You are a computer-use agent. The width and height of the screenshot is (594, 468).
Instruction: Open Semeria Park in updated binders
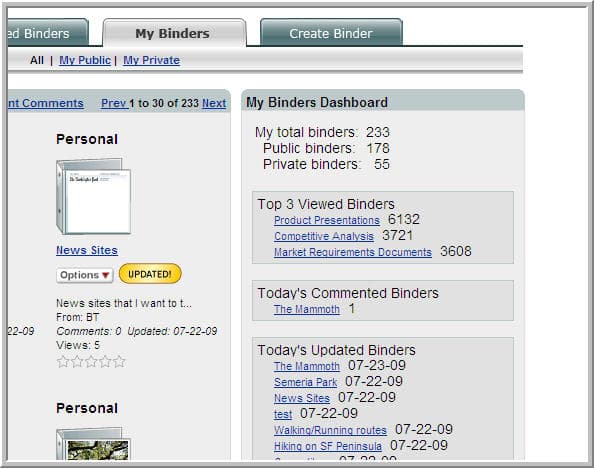tap(305, 382)
